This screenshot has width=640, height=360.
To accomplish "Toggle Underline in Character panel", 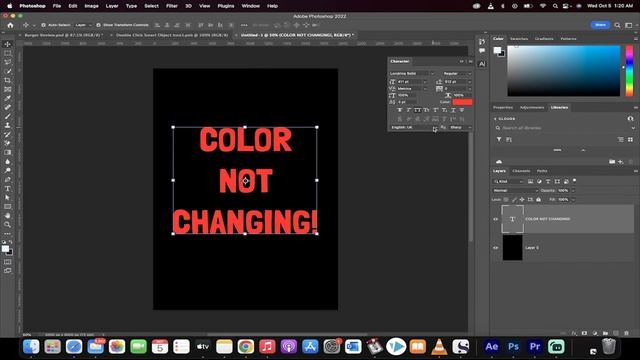I will [x=453, y=110].
